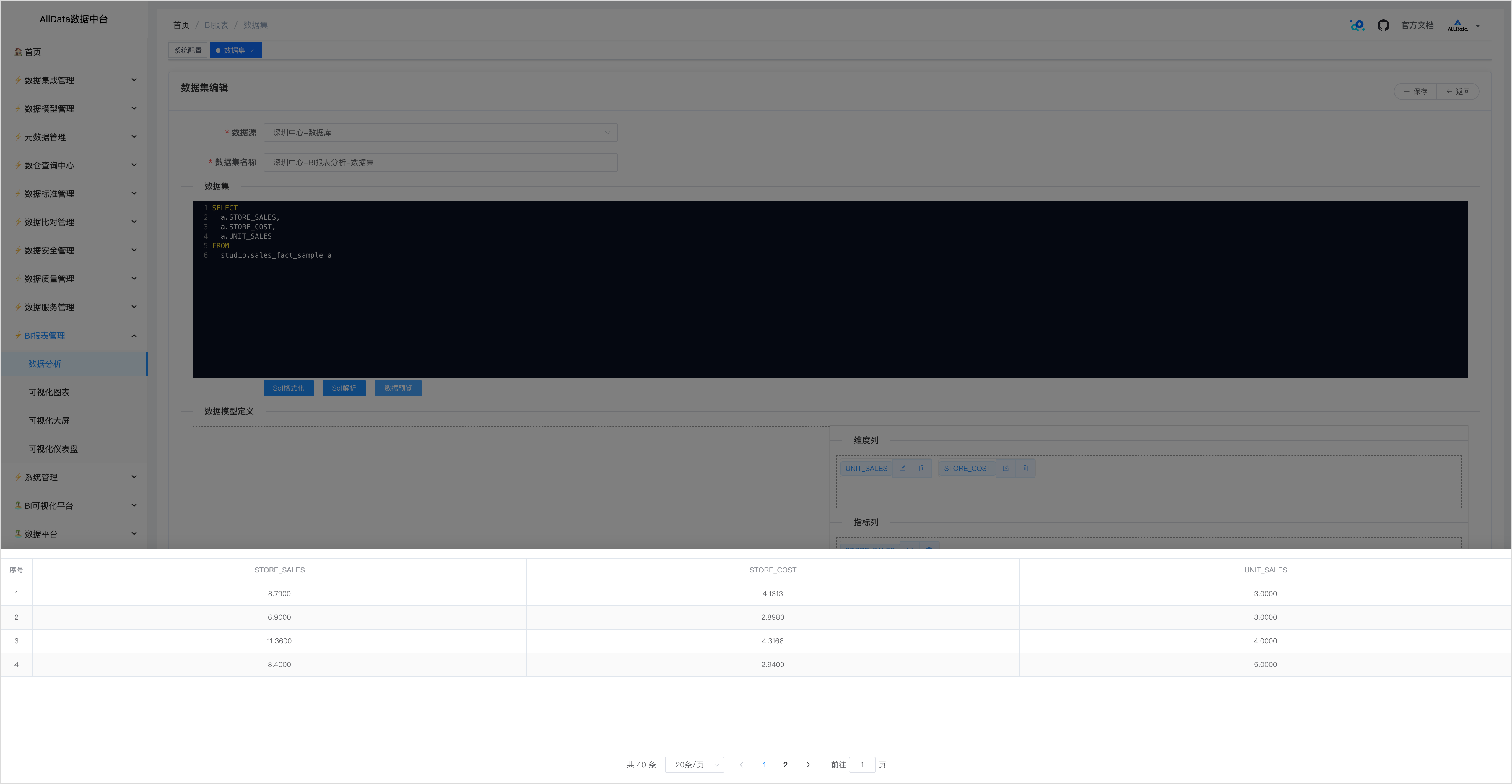Select page 1 in pagination
Screen dimensions: 1512x784
tap(764, 765)
